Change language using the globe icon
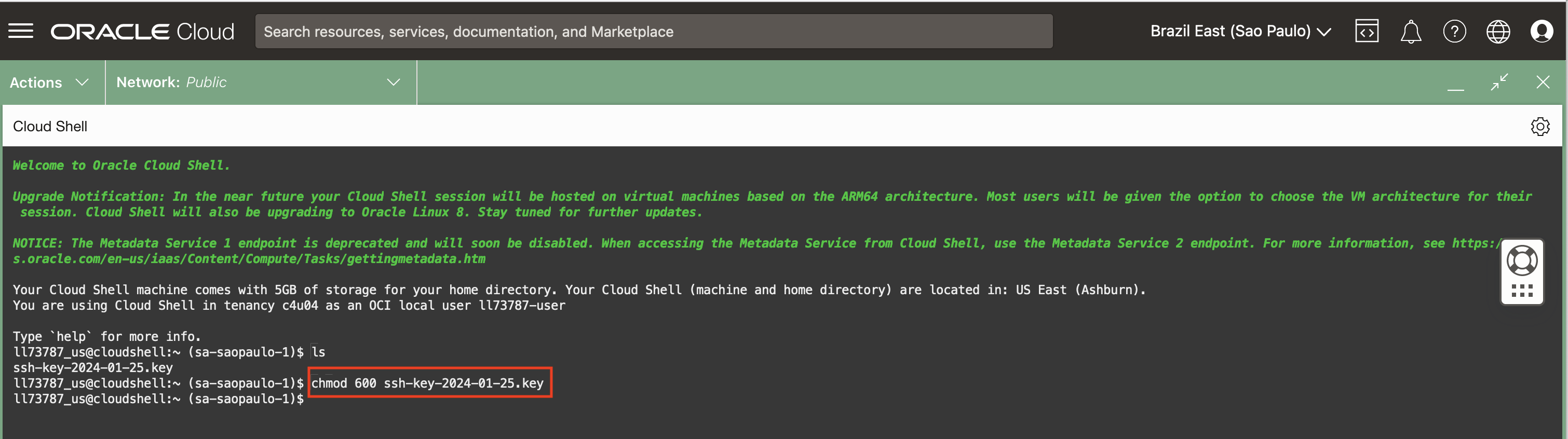Viewport: 1568px width, 439px height. (x=1498, y=32)
